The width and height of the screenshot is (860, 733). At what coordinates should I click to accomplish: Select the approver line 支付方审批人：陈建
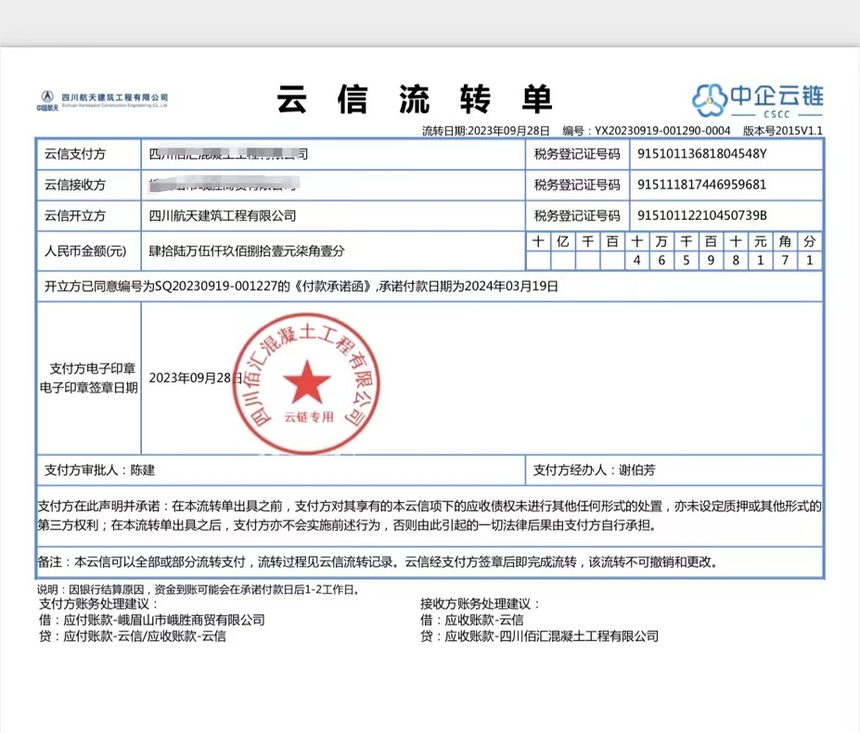pos(99,470)
